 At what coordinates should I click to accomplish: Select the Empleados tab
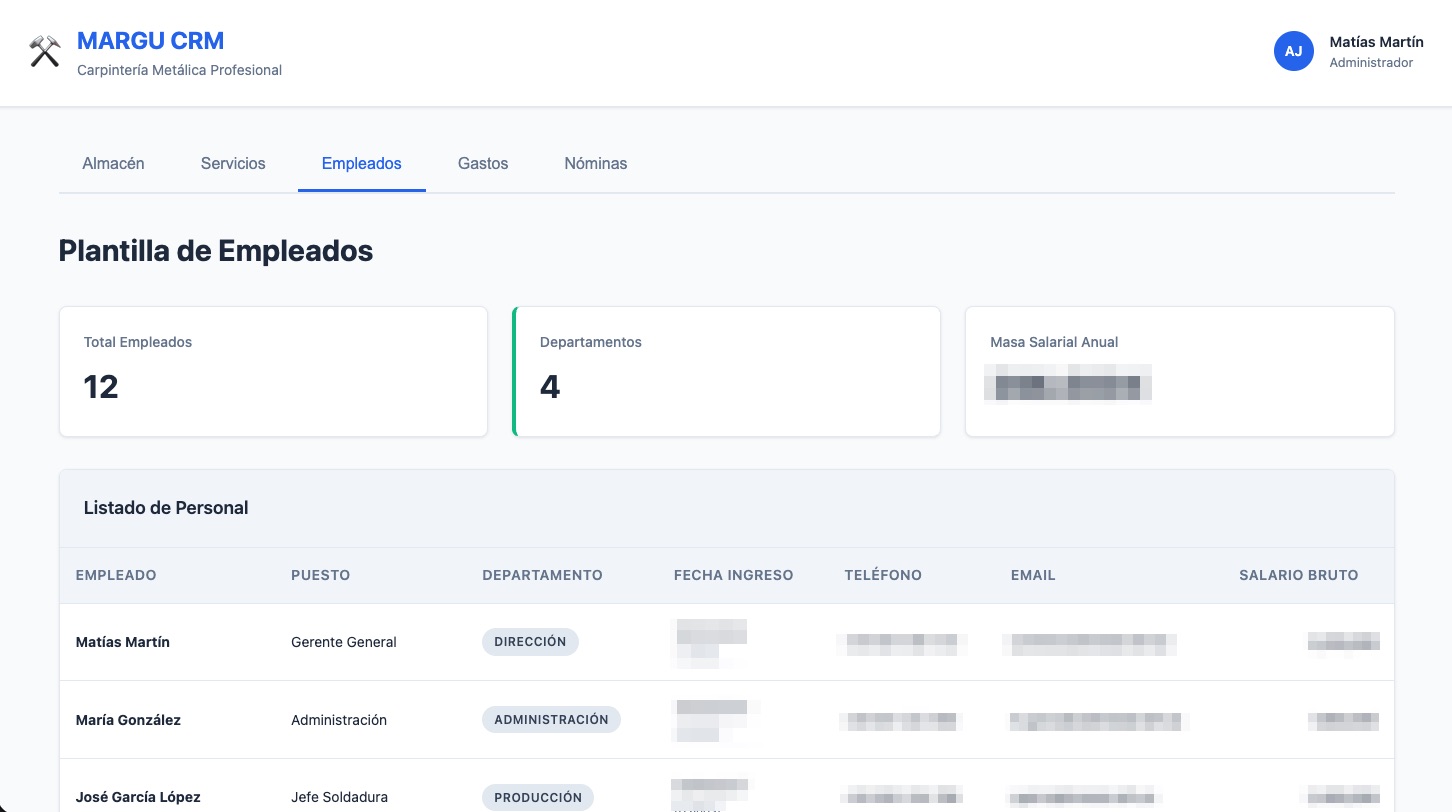point(361,163)
